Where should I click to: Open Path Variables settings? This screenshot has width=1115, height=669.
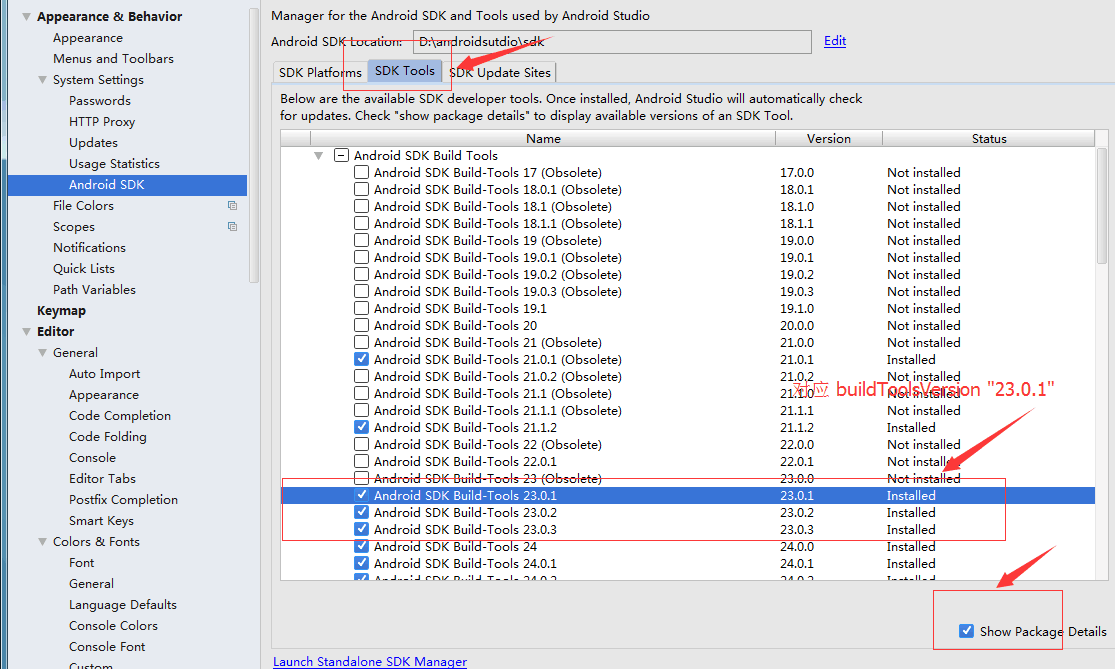pos(94,289)
